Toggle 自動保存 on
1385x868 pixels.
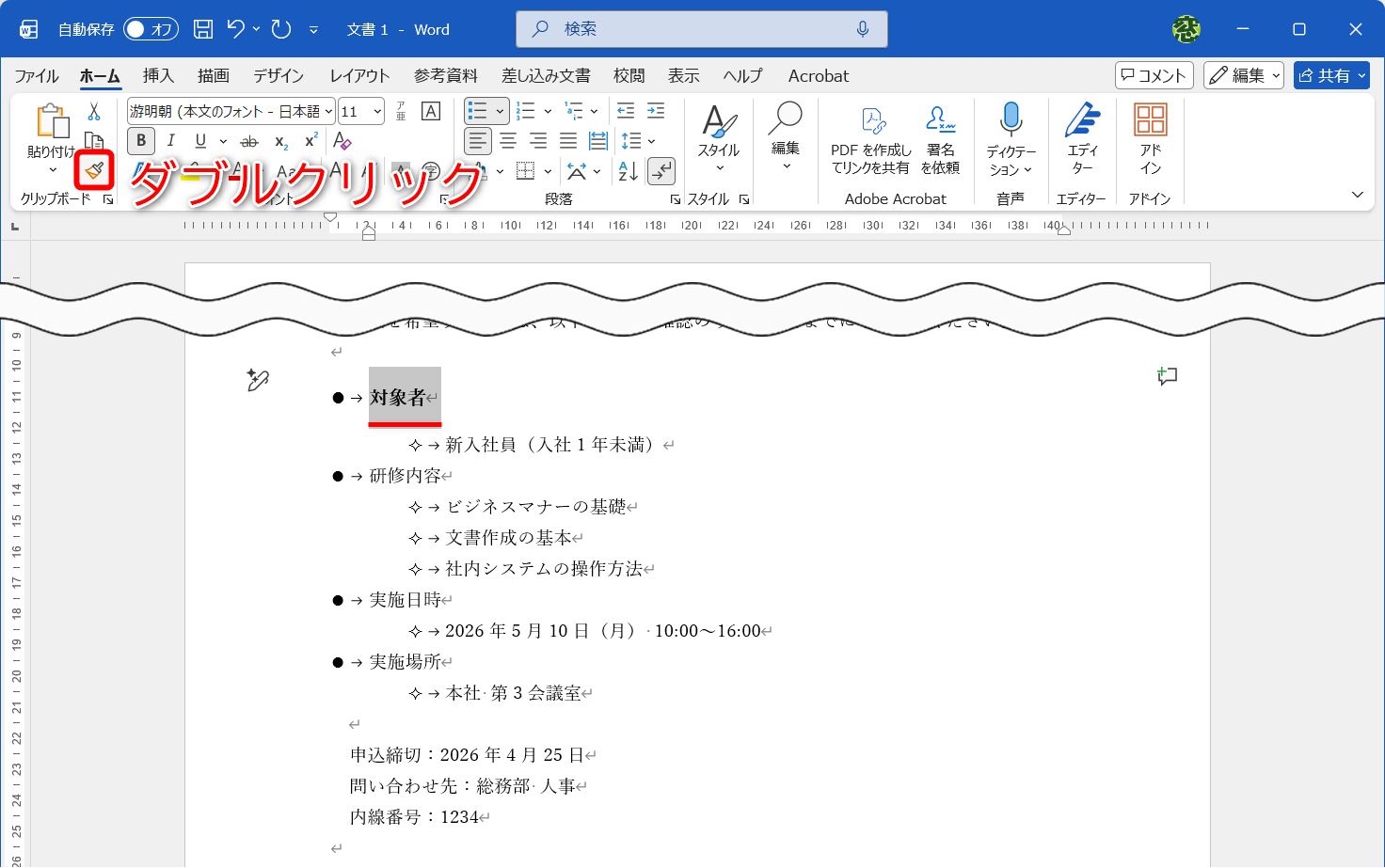(x=151, y=28)
